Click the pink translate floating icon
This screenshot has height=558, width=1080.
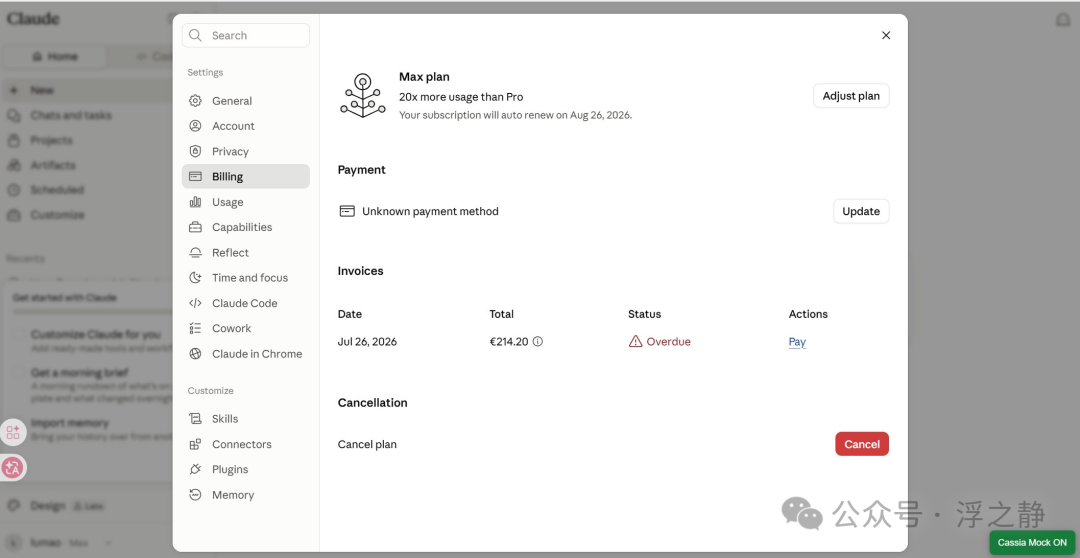tap(12, 468)
